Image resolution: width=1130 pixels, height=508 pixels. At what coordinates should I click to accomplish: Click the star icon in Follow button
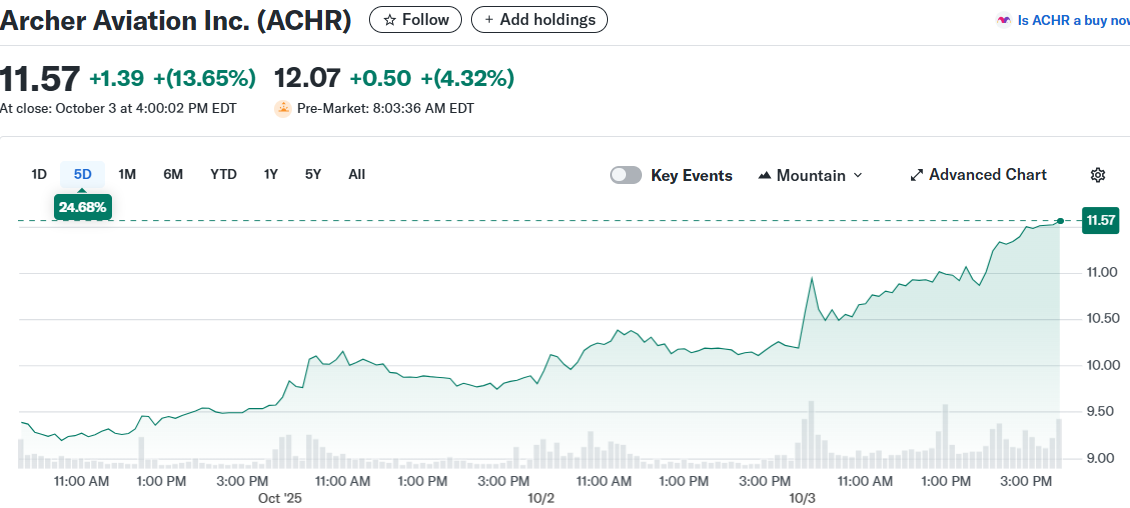click(390, 20)
